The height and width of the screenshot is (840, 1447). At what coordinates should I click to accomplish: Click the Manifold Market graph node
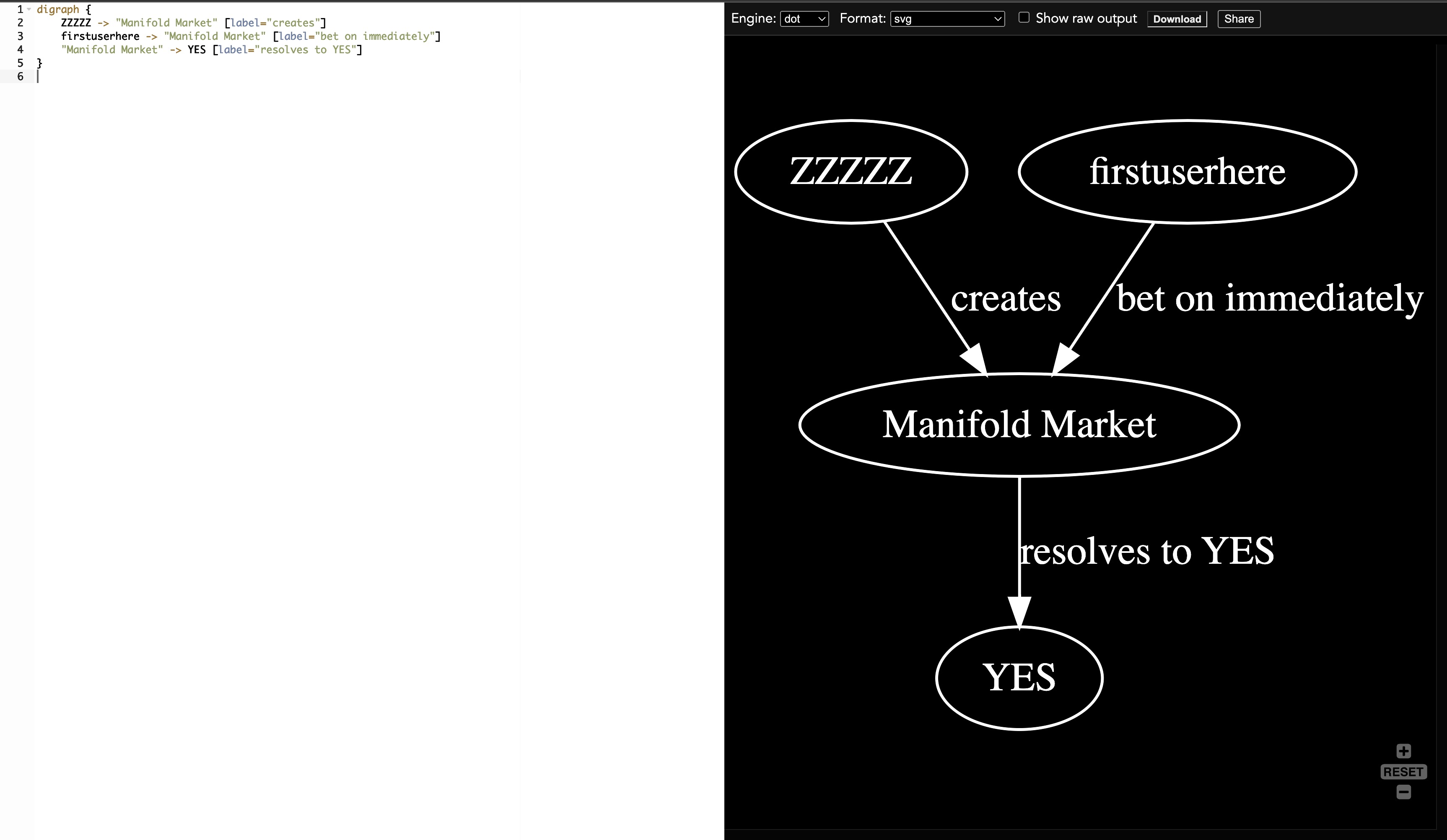[1019, 425]
